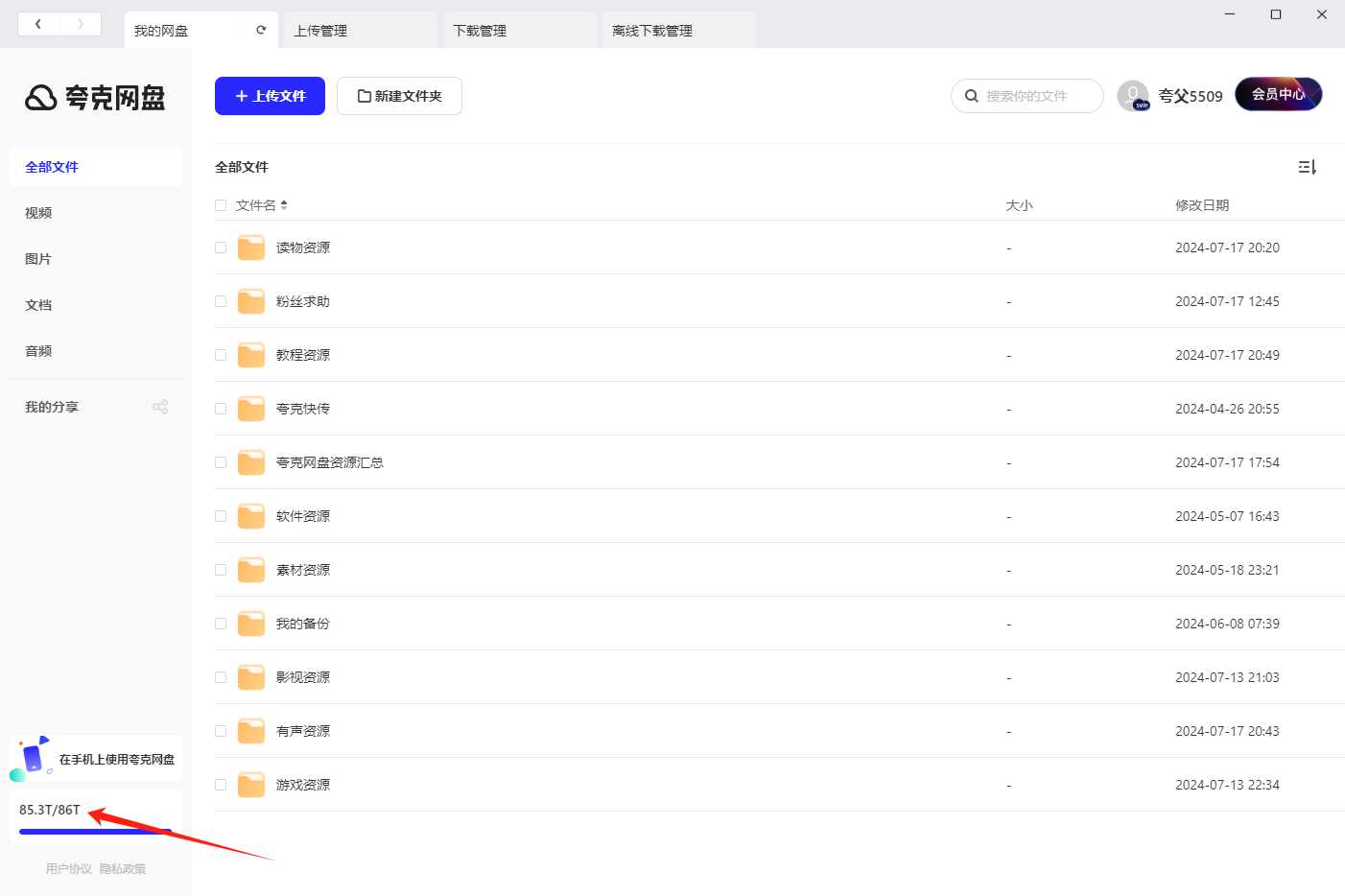Click the 85.3T/86T storage text
Viewport: 1345px width, 896px height.
(50, 810)
